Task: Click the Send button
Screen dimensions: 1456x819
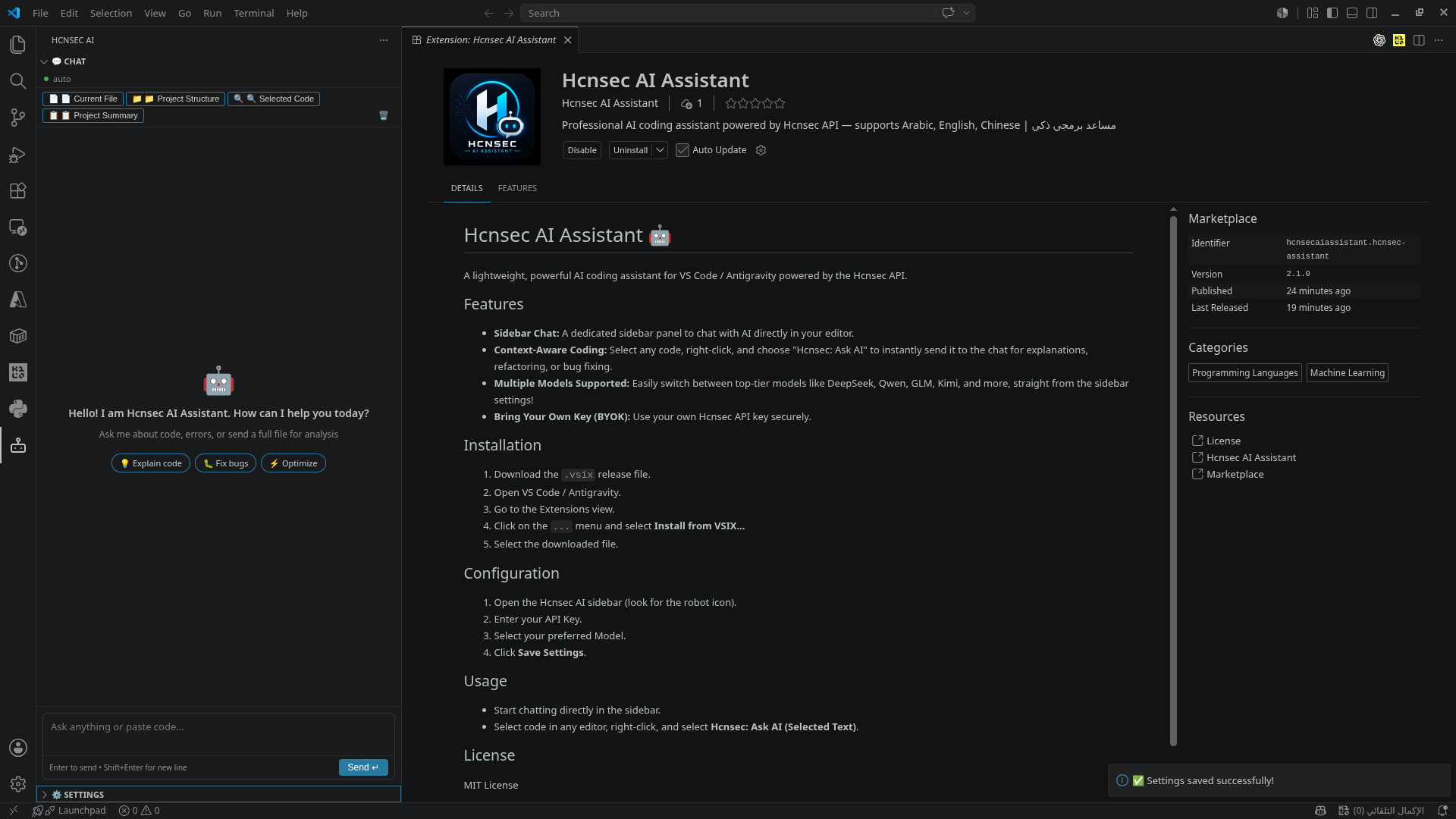Action: [x=363, y=767]
